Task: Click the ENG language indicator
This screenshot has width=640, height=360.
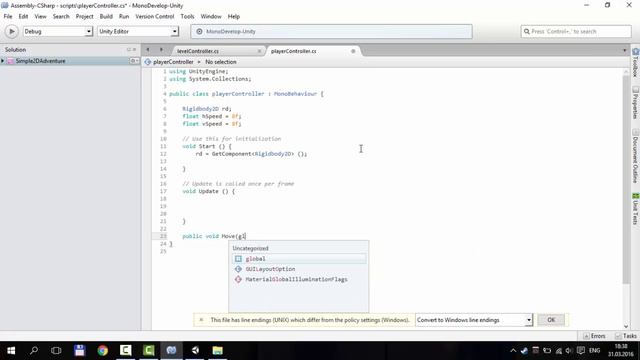Action: pos(594,351)
